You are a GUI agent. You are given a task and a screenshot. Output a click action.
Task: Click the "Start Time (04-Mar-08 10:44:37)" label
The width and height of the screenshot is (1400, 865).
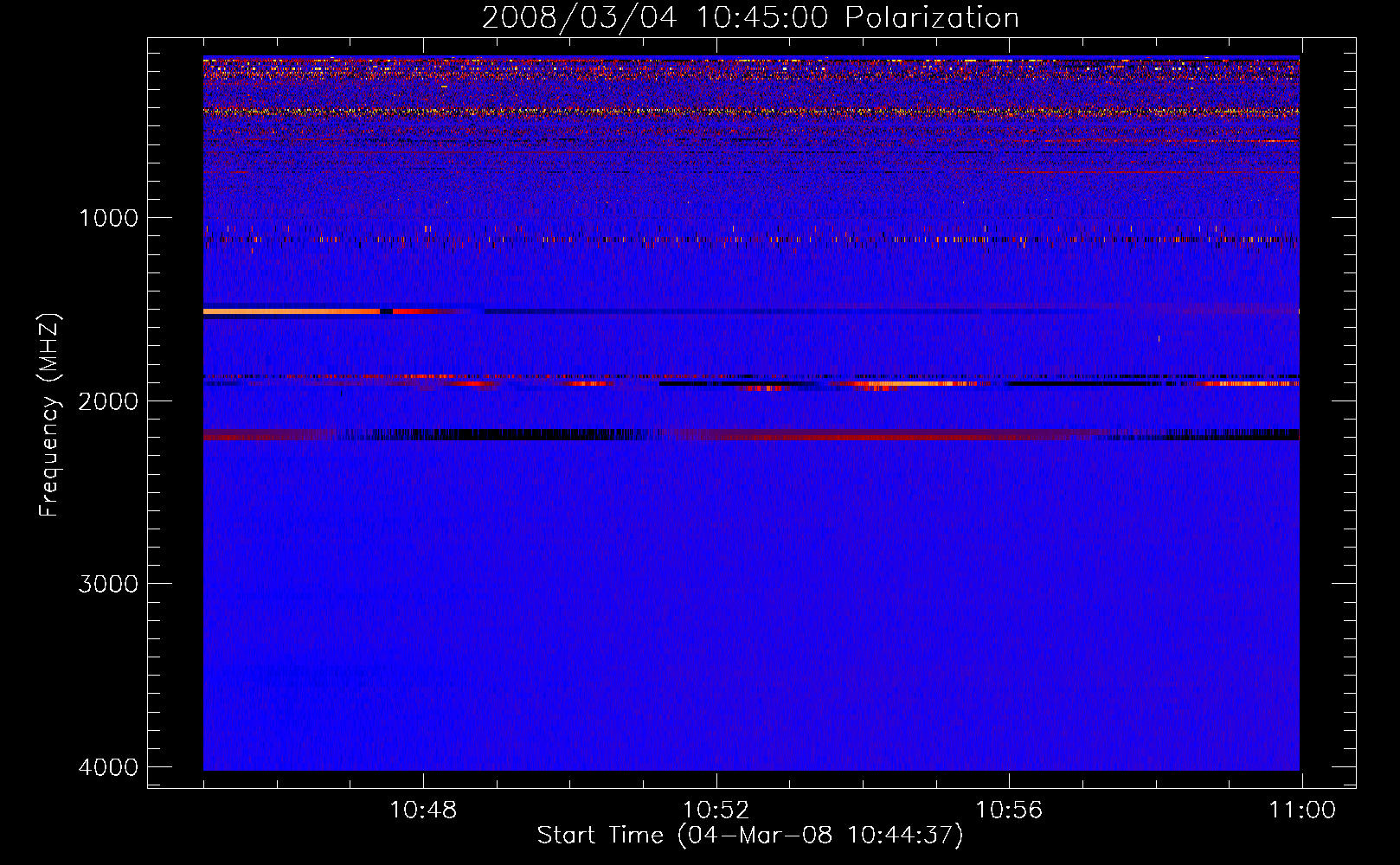click(750, 836)
